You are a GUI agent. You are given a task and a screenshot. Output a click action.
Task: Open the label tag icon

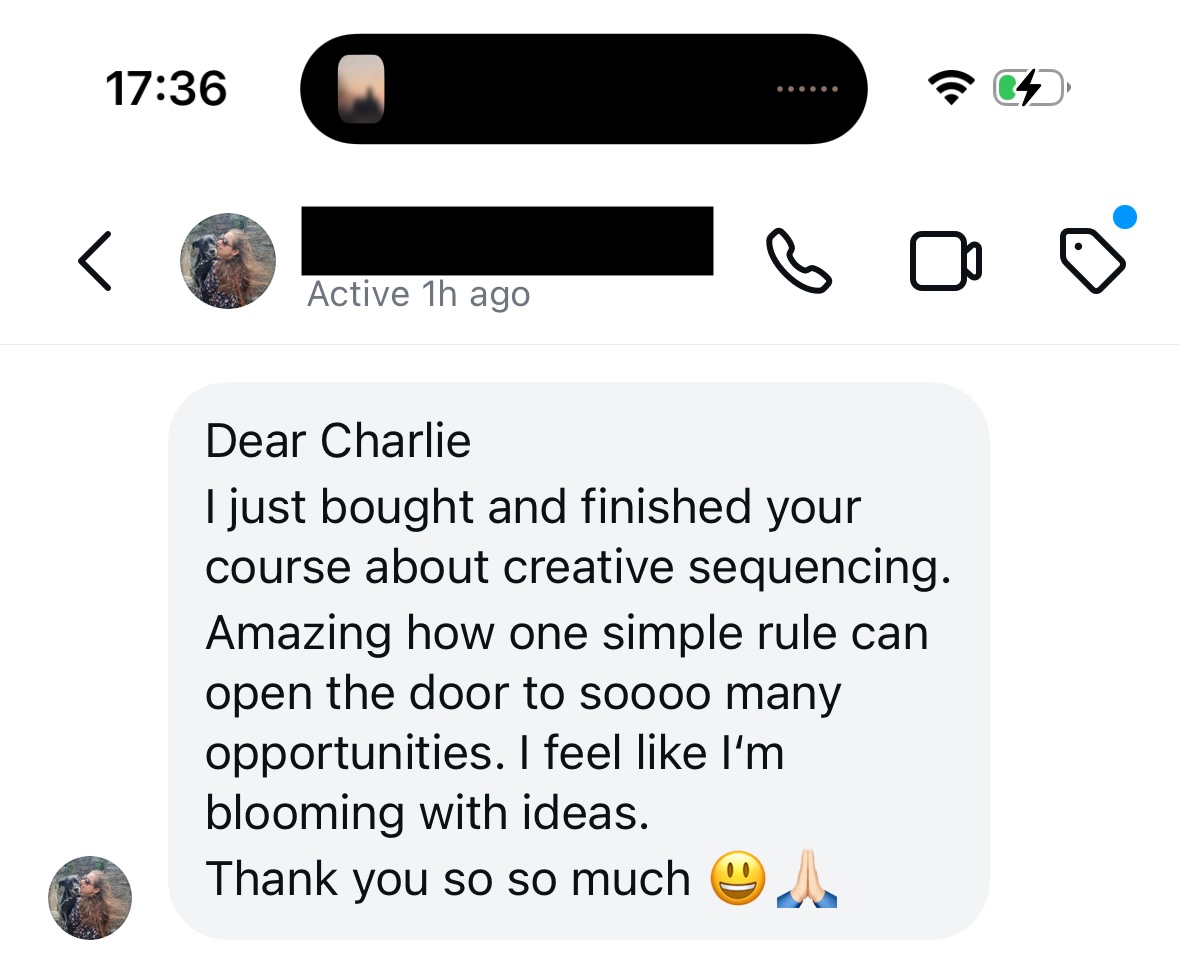point(1091,262)
